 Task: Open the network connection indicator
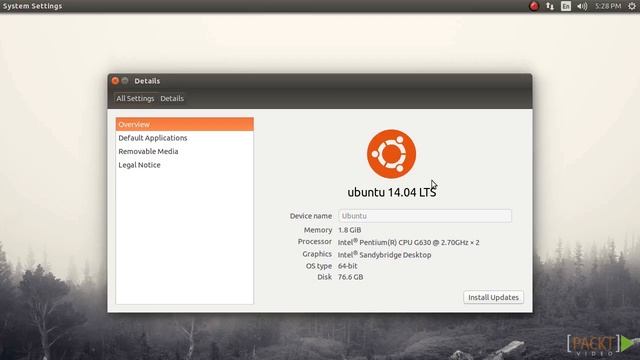click(550, 6)
